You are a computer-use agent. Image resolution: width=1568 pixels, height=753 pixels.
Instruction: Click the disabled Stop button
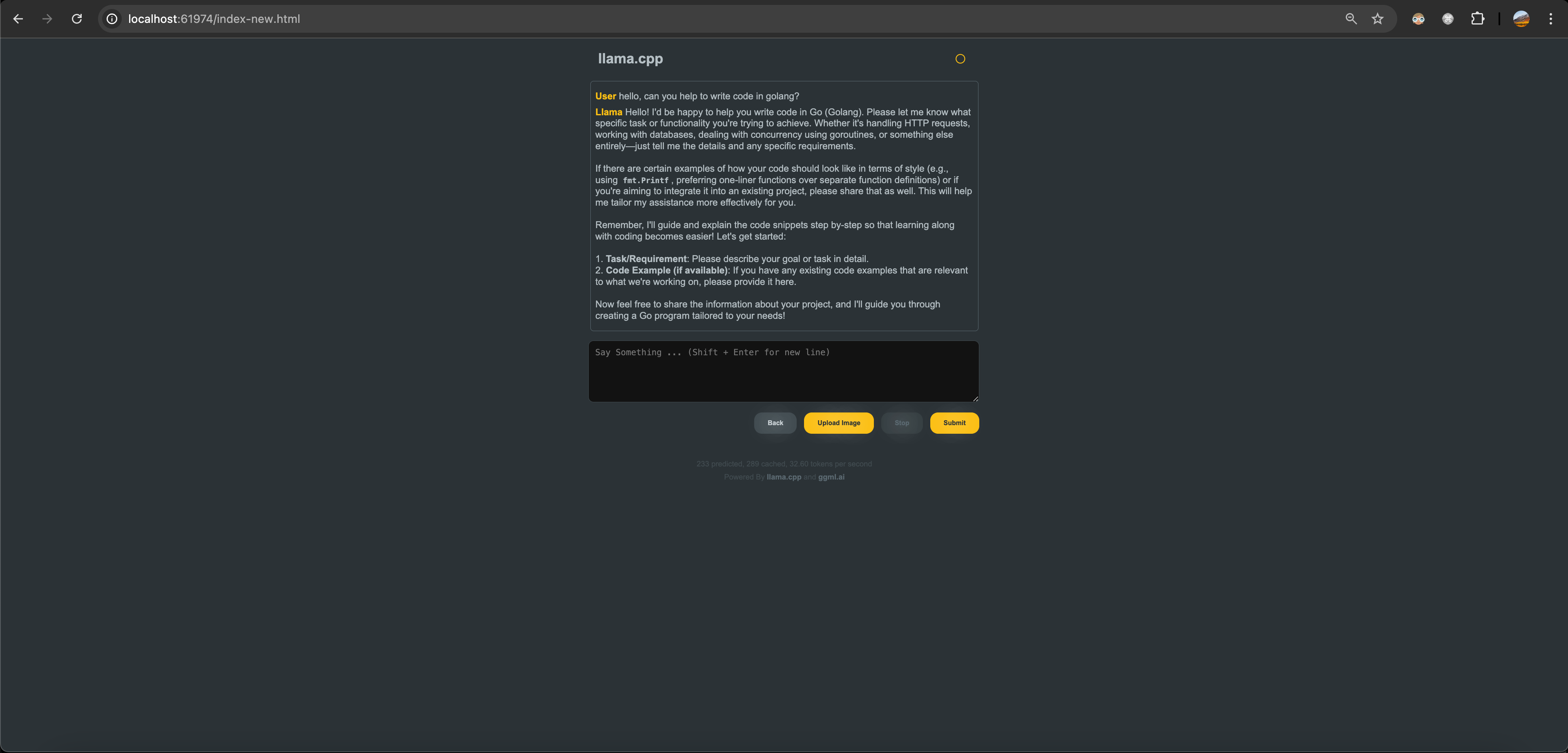(x=902, y=423)
